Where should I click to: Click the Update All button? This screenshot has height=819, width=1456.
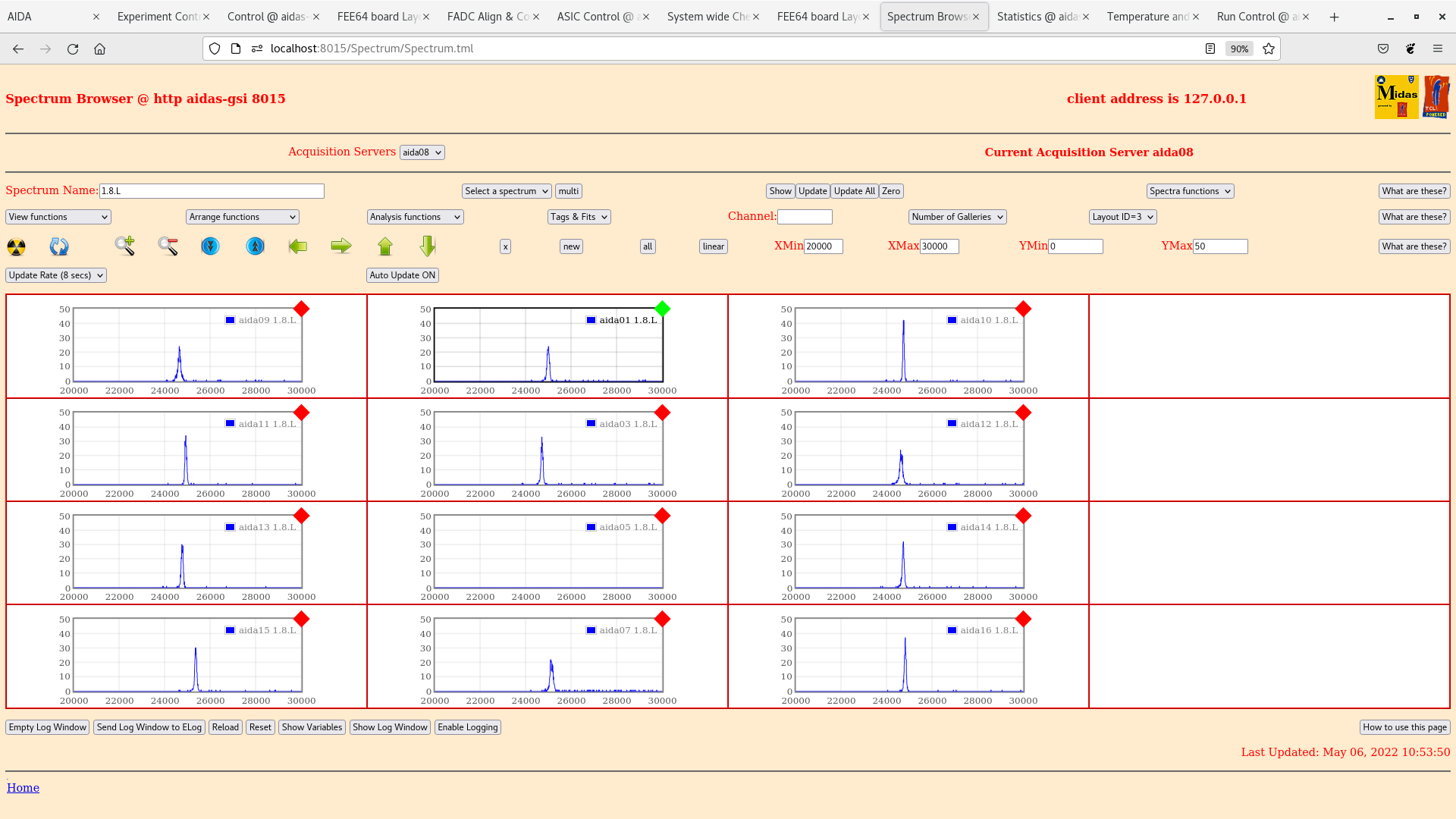[x=854, y=191]
